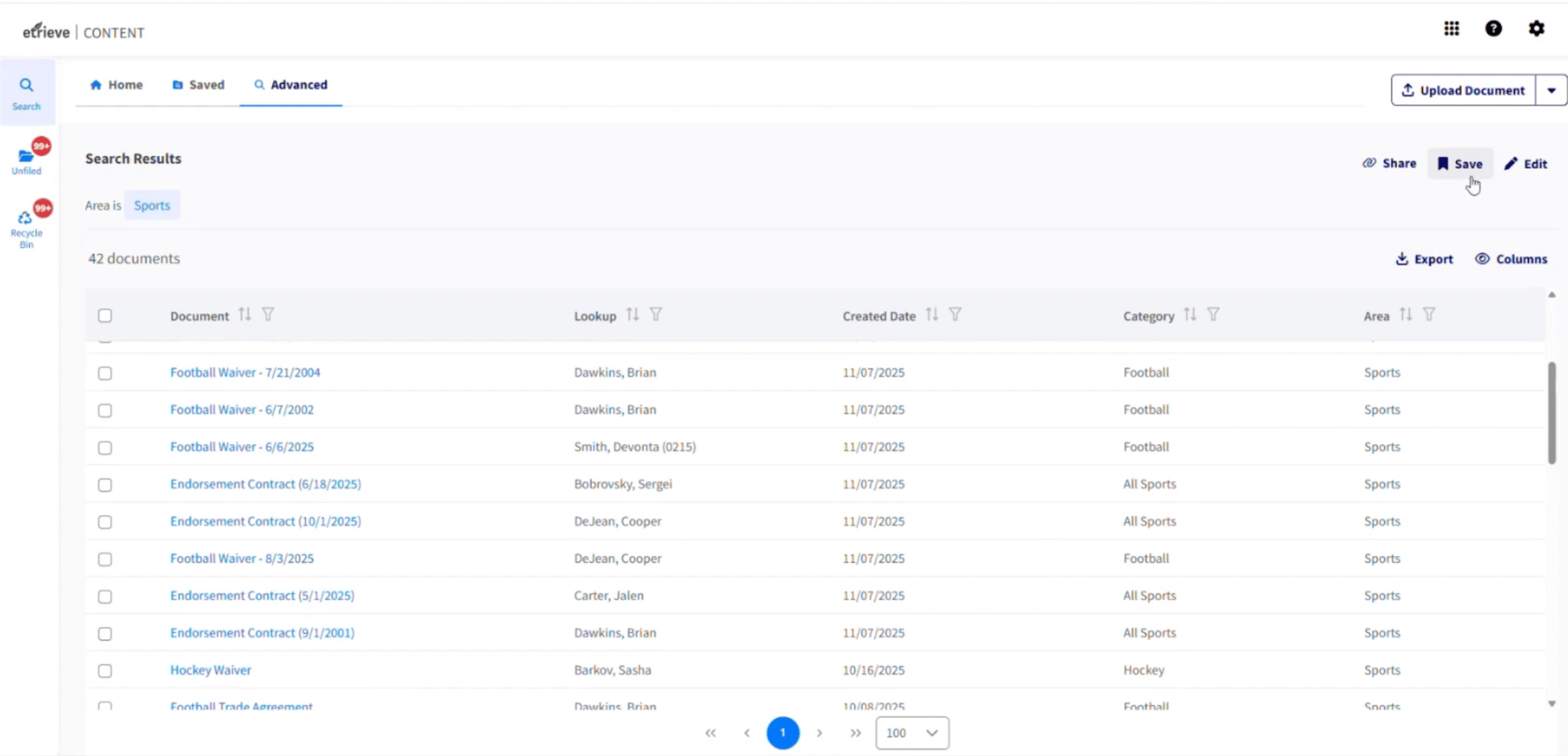
Task: Tick checkbox for Football Waiver - 6/6/2025
Action: (105, 448)
